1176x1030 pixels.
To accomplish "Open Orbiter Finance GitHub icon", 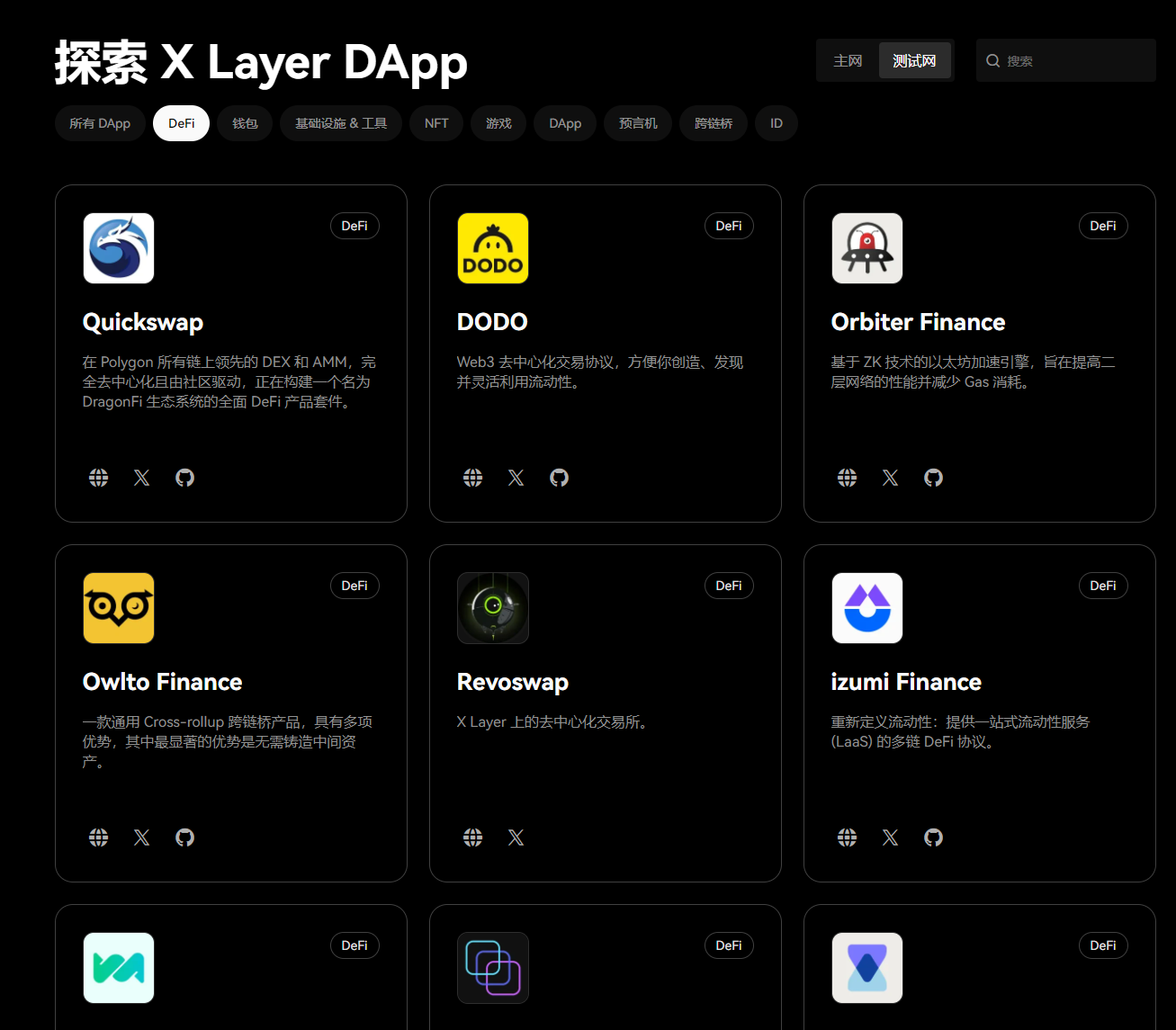I will pos(934,478).
